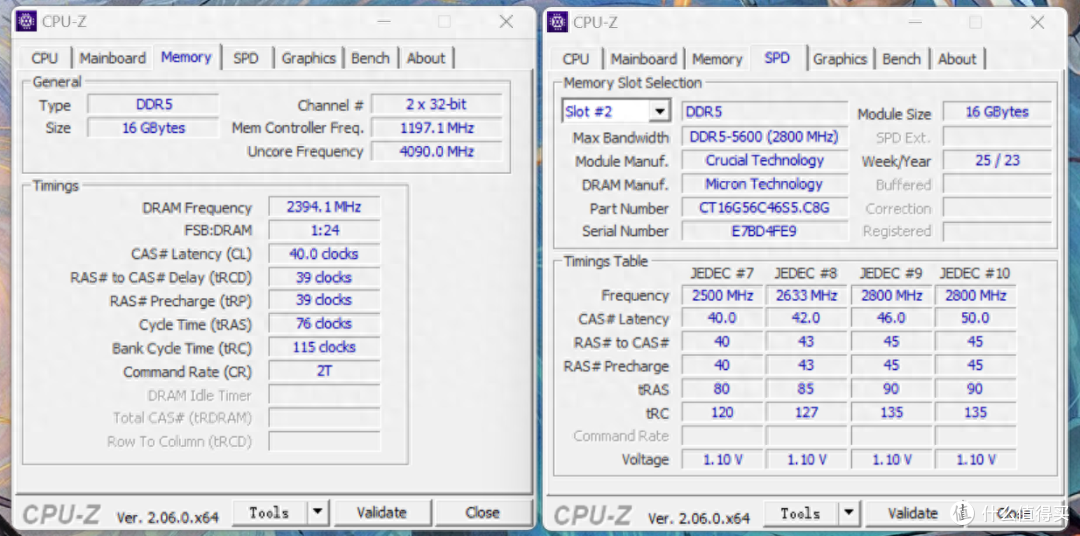Click the Close button in left window
Image resolution: width=1080 pixels, height=536 pixels.
(482, 513)
